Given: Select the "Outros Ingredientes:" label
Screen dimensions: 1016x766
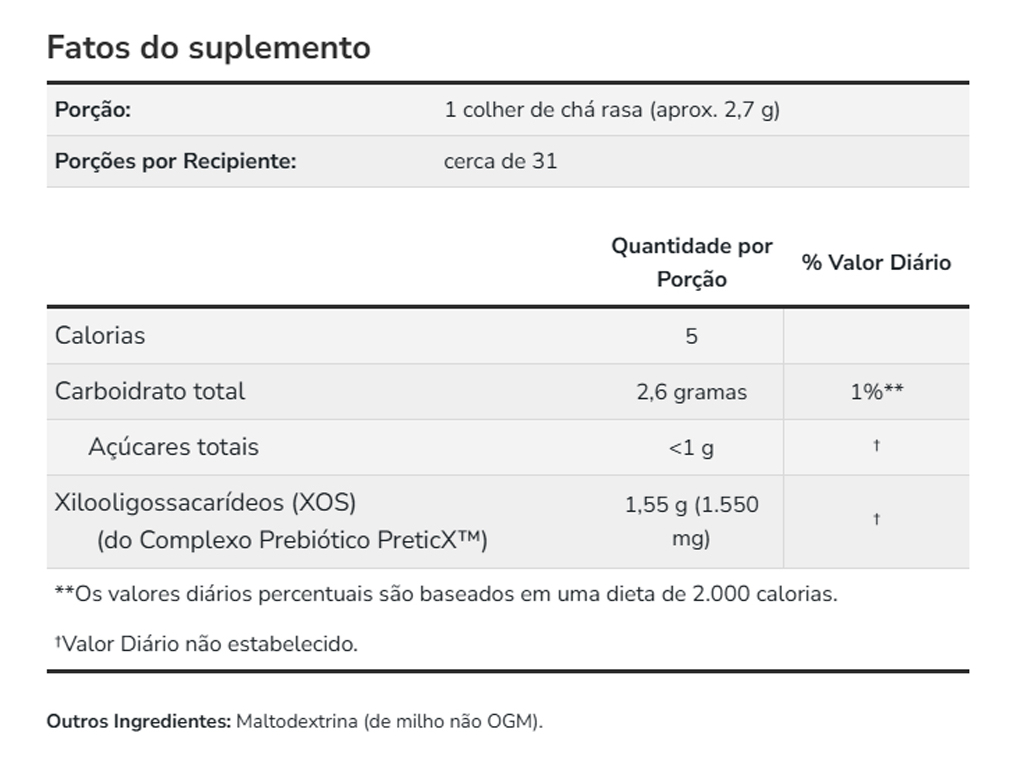Looking at the screenshot, I should coord(139,721).
